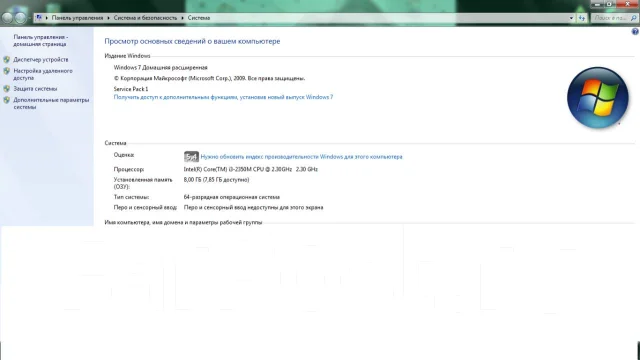Viewport: 640px width, 360px height.
Task: Click the Процессор field label
Action: 129,169
